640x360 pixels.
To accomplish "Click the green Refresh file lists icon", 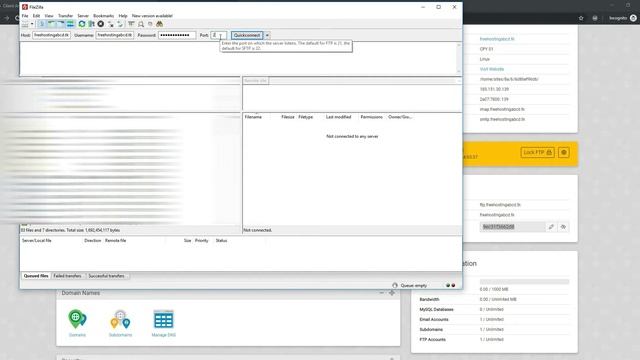I will point(82,24).
